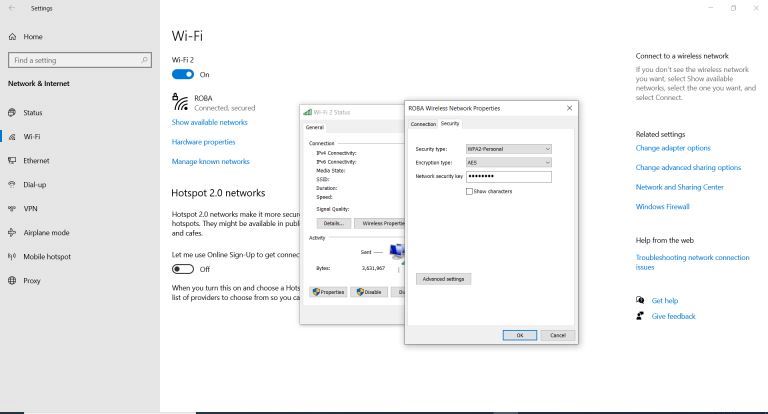Image resolution: width=768 pixels, height=414 pixels.
Task: Select the Security tab
Action: pyautogui.click(x=450, y=123)
